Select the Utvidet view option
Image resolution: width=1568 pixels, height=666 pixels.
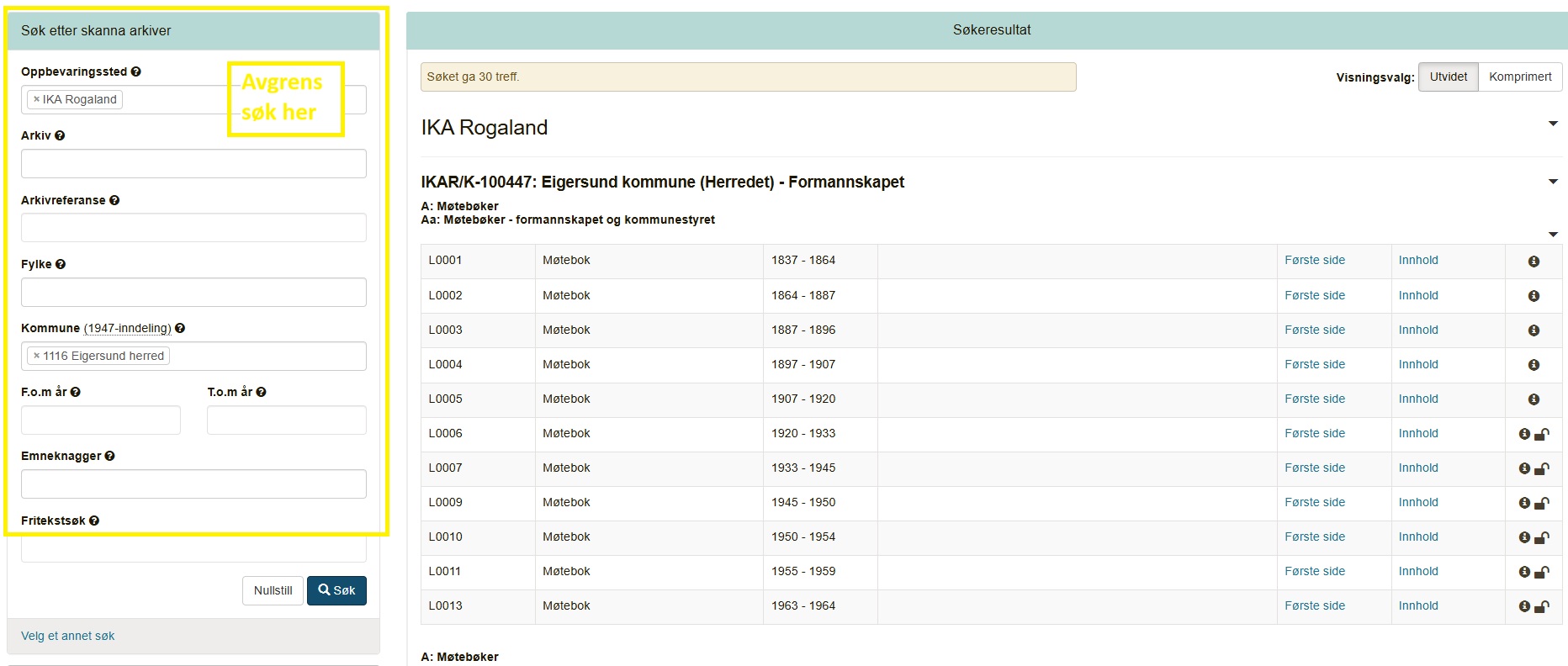click(x=1448, y=77)
